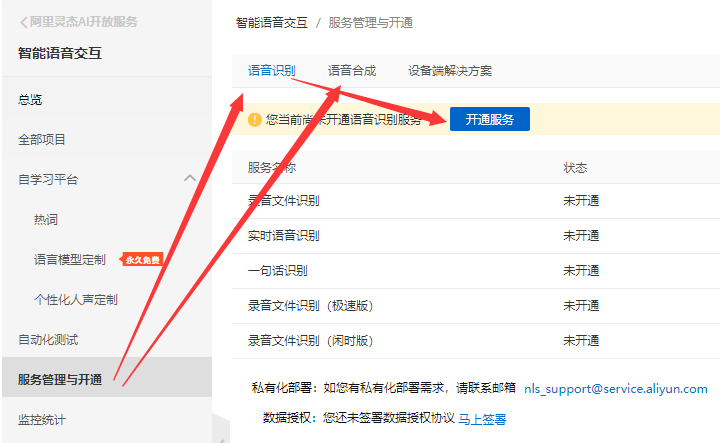Click the 智能语音交互 sidebar heading
This screenshot has height=443, width=720.
(60, 53)
